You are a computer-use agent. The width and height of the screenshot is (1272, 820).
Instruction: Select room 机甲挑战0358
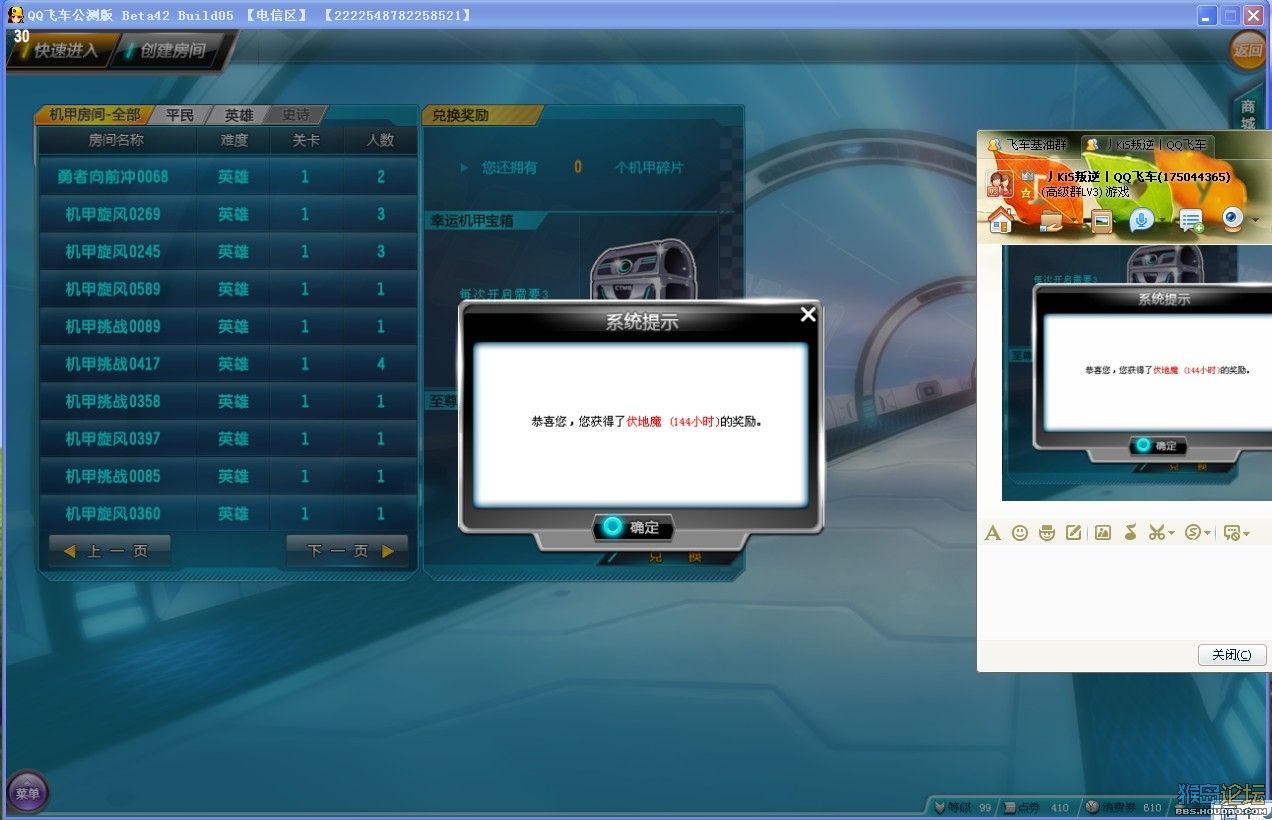228,402
